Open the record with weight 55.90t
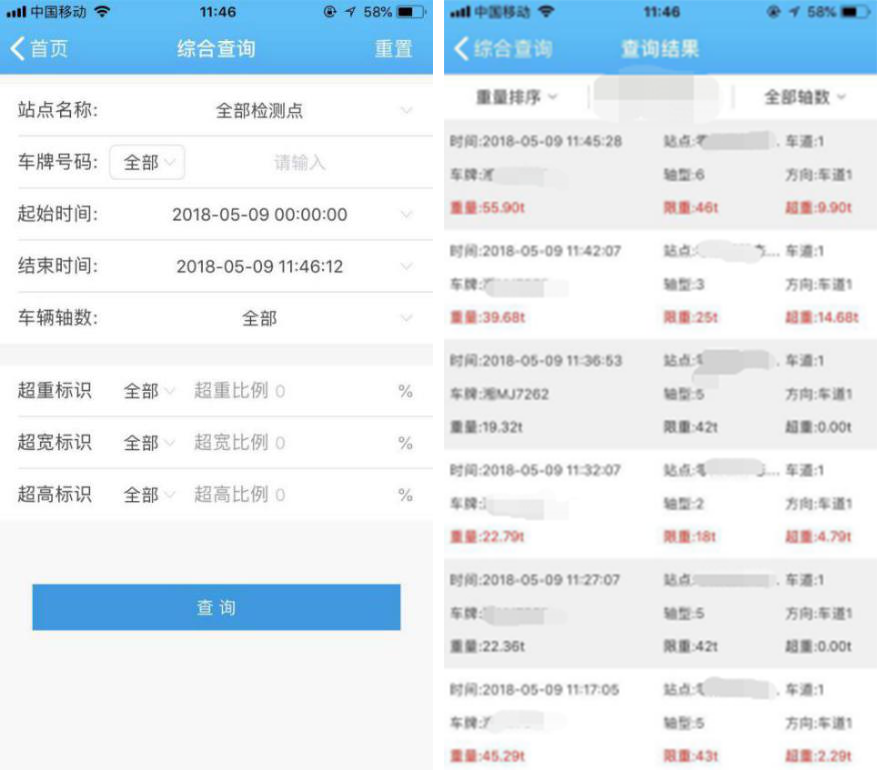This screenshot has height=770, width=877. pos(660,175)
